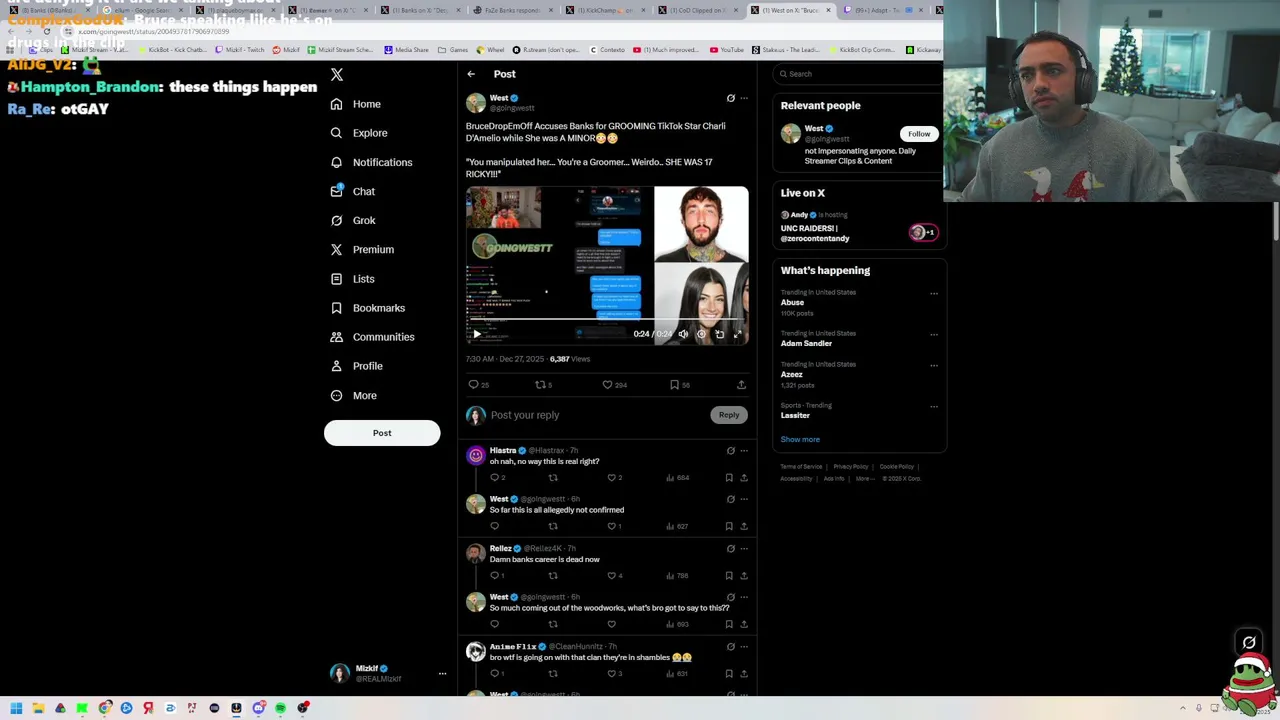Open Communities from the sidebar
Viewport: 1280px width, 720px height.
click(372, 337)
